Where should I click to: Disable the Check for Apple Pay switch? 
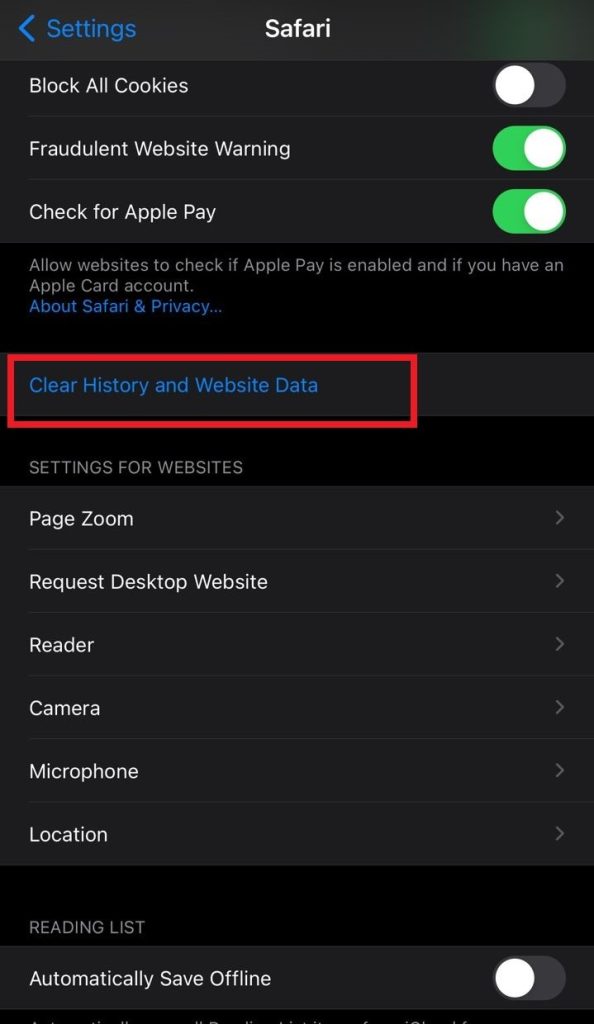(x=529, y=212)
